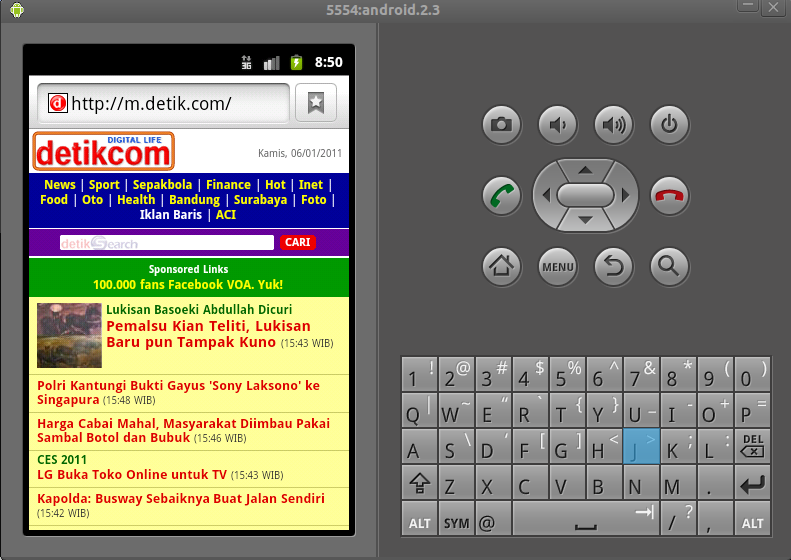Open bookmarks with the star icon

tap(316, 103)
